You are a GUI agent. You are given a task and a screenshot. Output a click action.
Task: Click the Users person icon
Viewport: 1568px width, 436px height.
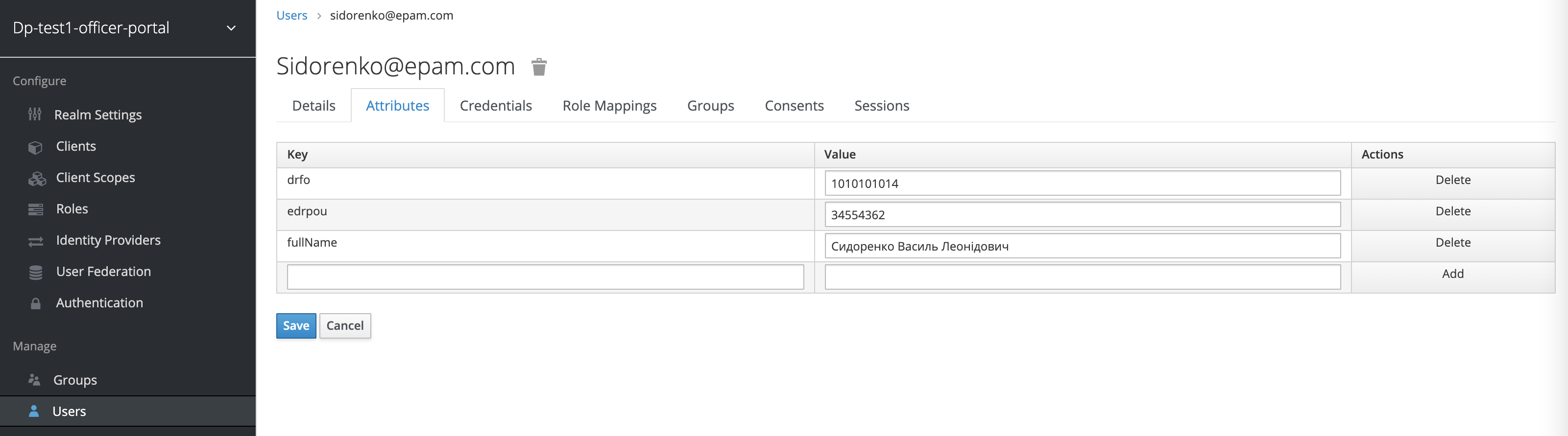pyautogui.click(x=34, y=411)
